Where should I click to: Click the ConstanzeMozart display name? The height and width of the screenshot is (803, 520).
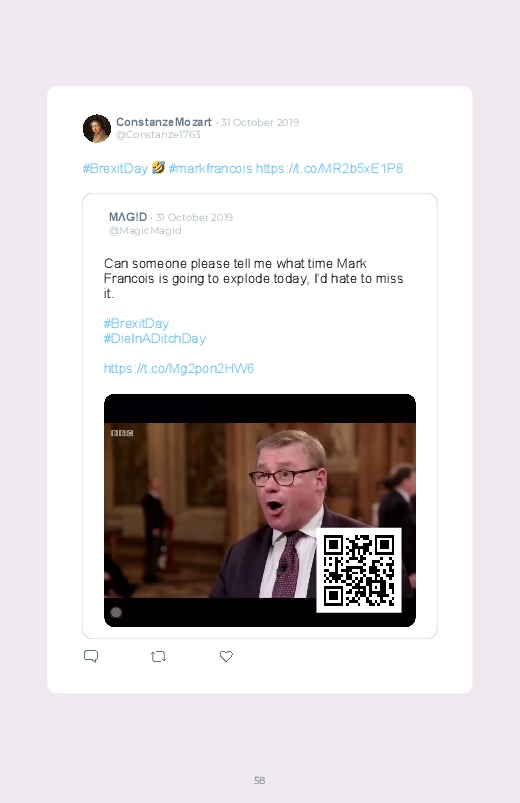(164, 122)
